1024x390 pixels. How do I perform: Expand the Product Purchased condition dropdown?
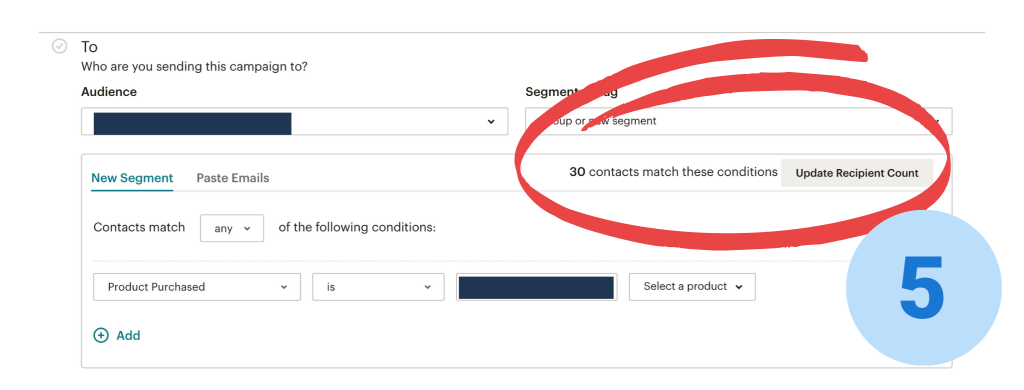pos(197,287)
